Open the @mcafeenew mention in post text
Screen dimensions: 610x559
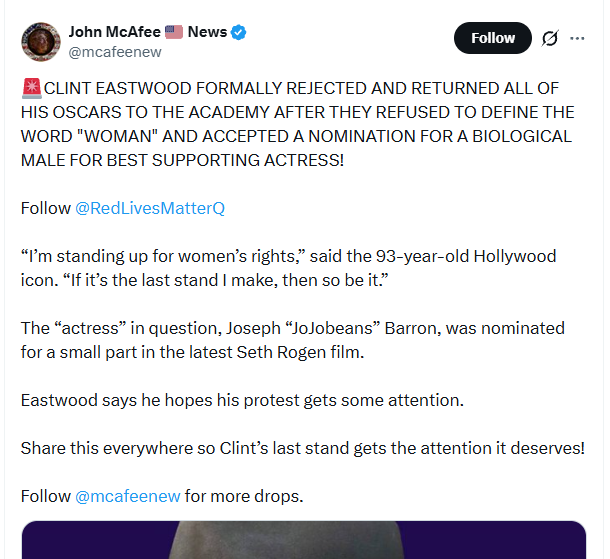coord(128,496)
